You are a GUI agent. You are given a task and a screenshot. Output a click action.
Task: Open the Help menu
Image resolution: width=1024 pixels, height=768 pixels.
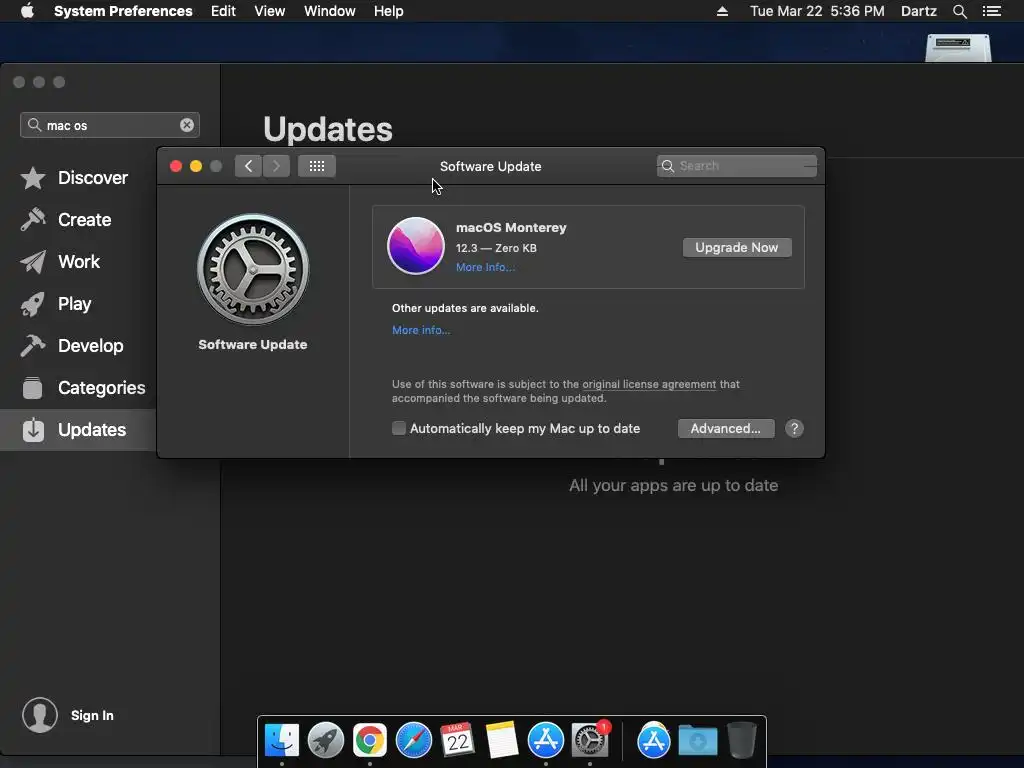coord(389,11)
